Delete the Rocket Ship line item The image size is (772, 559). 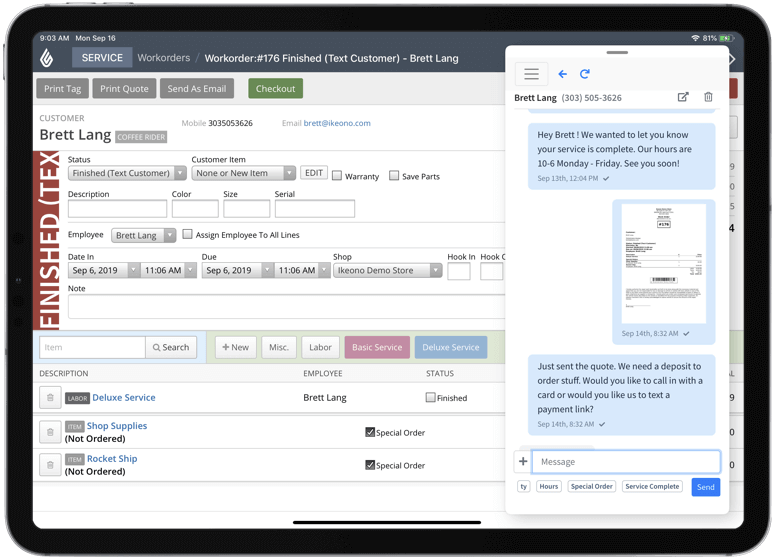[50, 464]
